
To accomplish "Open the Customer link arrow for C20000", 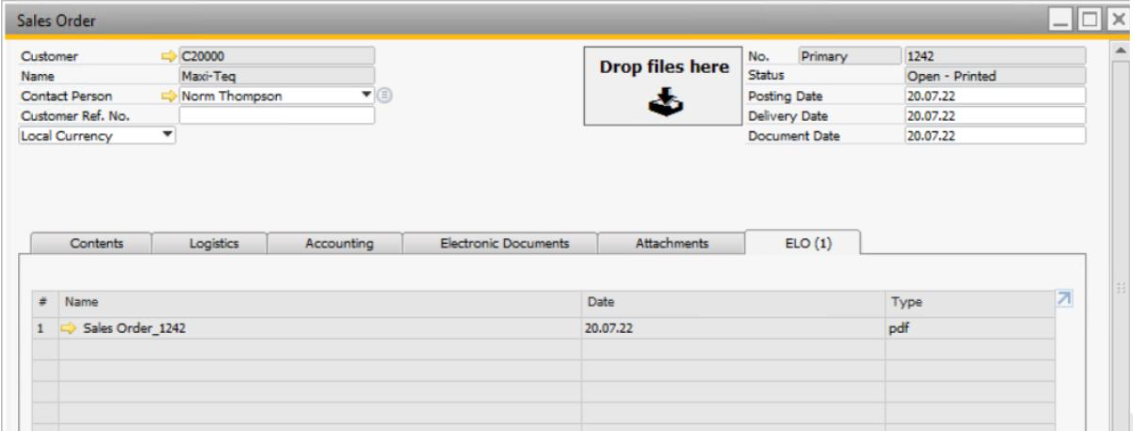I will pos(169,56).
